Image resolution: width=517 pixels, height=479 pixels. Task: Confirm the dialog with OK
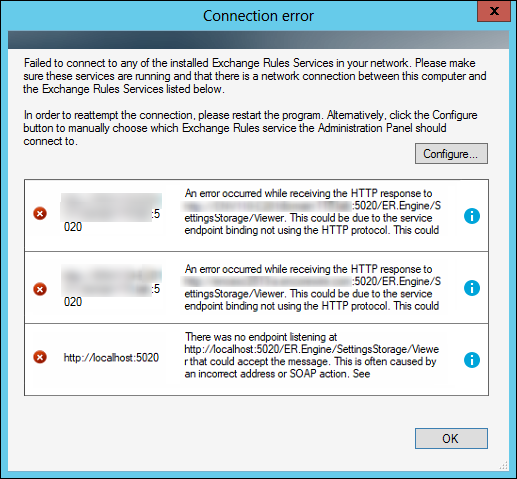pos(451,438)
